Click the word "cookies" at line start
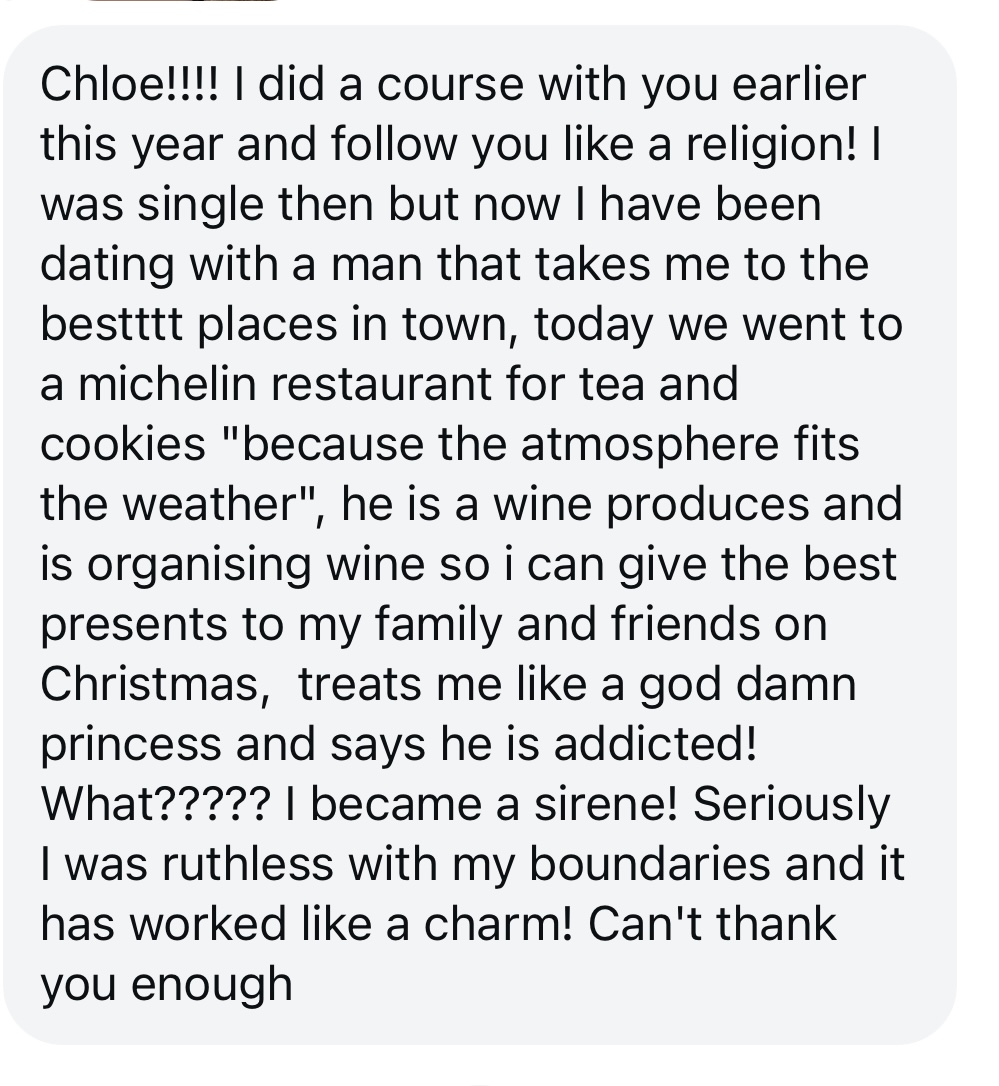999x1086 pixels. click(123, 444)
